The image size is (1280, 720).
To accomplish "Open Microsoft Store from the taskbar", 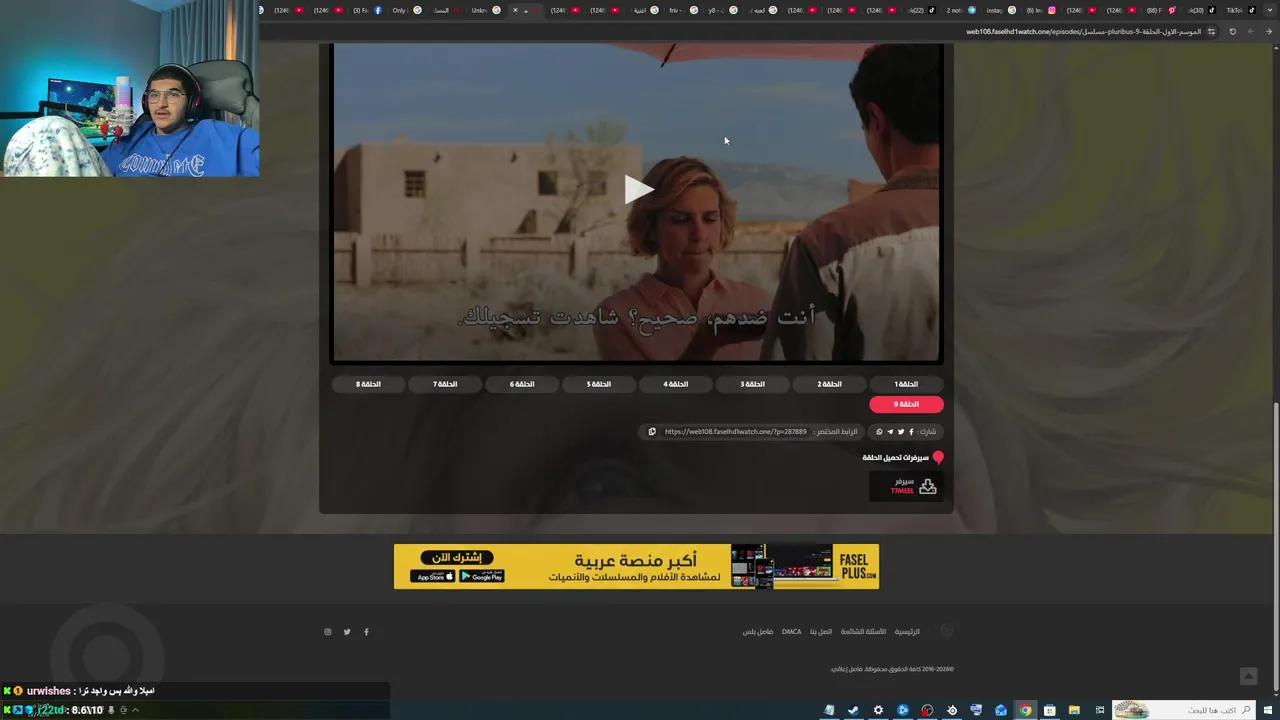I will pos(1049,710).
